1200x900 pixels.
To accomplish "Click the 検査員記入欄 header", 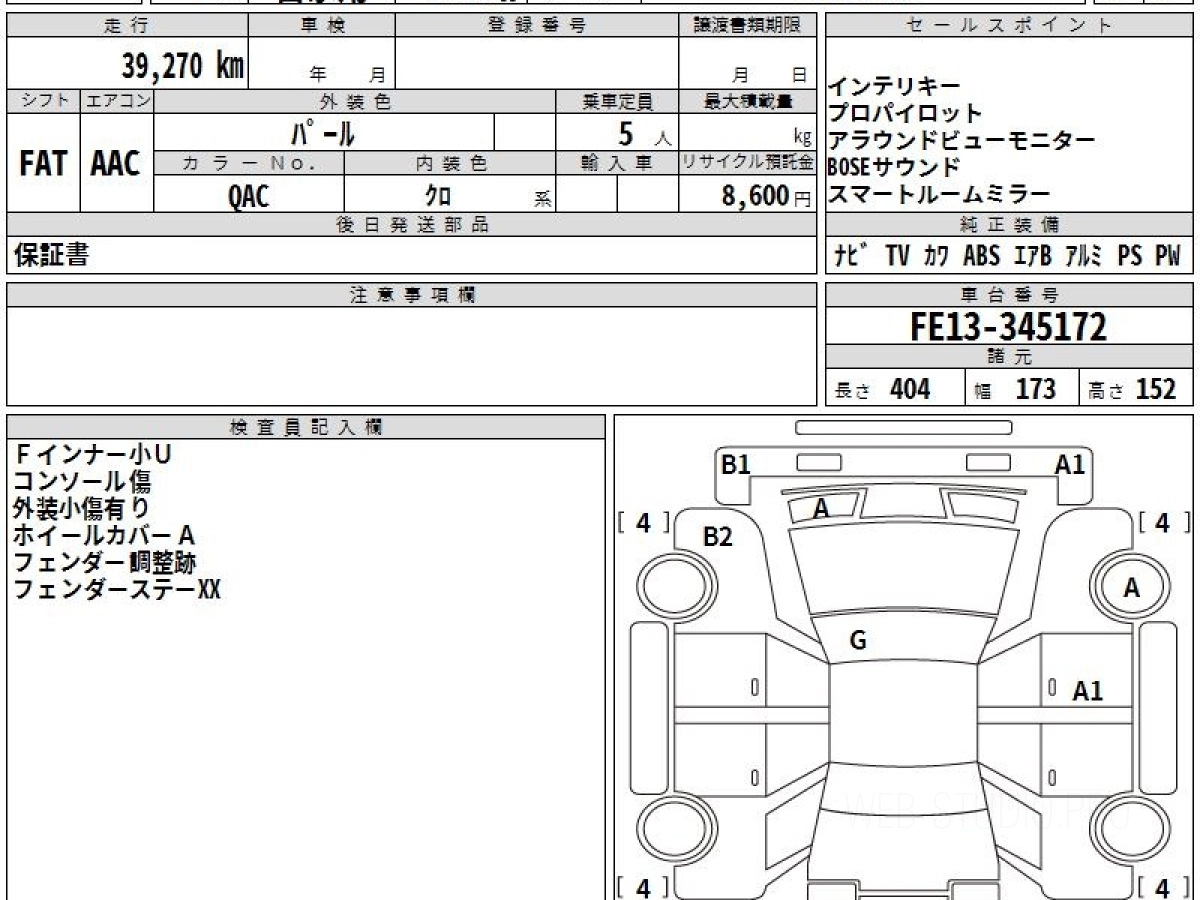I will (x=306, y=427).
